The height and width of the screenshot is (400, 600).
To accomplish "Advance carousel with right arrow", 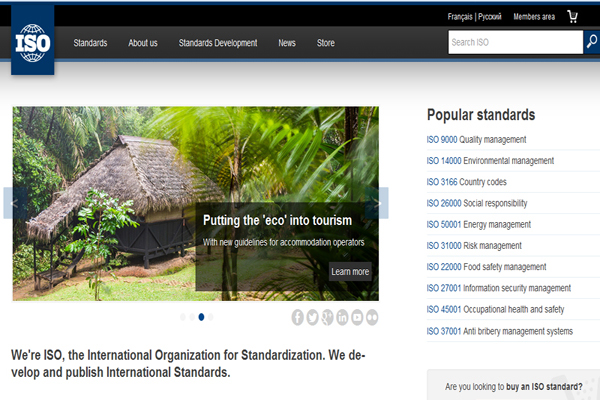I will (x=378, y=203).
